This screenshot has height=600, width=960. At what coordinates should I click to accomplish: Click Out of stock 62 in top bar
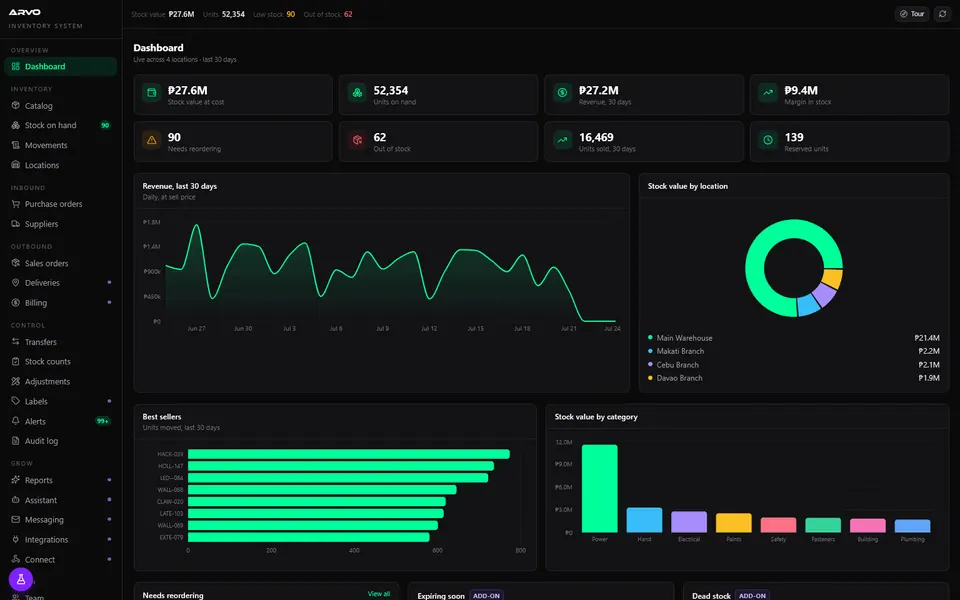point(328,14)
